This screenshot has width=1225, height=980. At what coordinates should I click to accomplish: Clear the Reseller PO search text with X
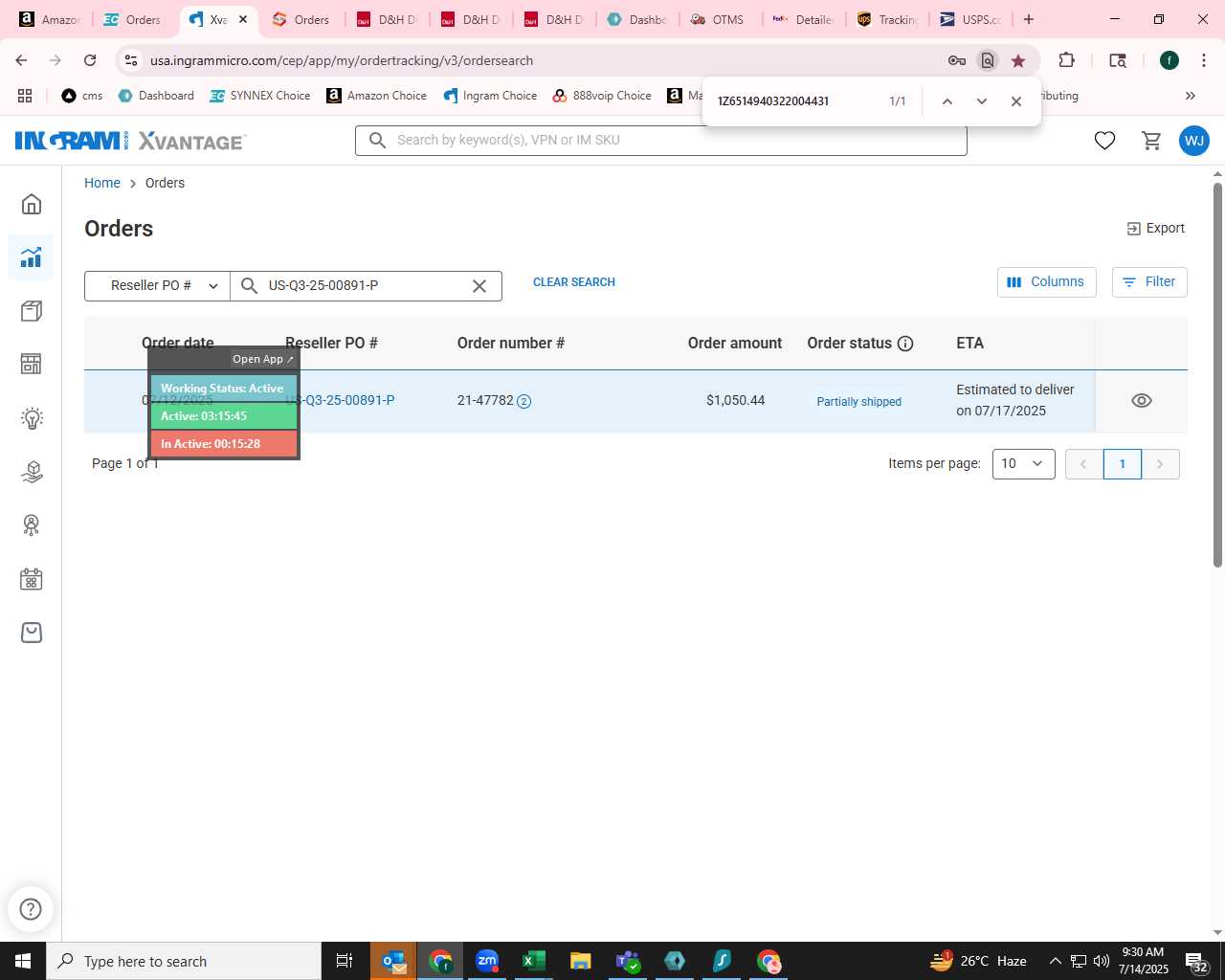479,286
